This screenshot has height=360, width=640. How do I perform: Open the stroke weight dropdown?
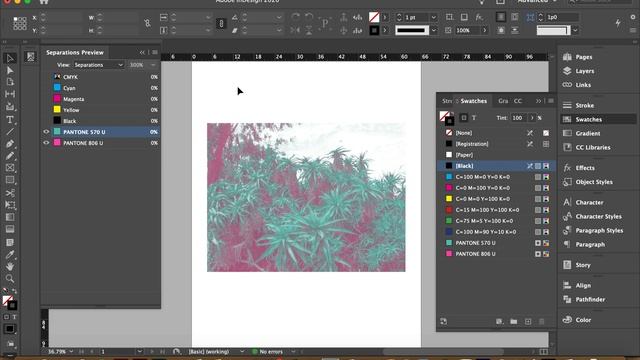pyautogui.click(x=433, y=17)
